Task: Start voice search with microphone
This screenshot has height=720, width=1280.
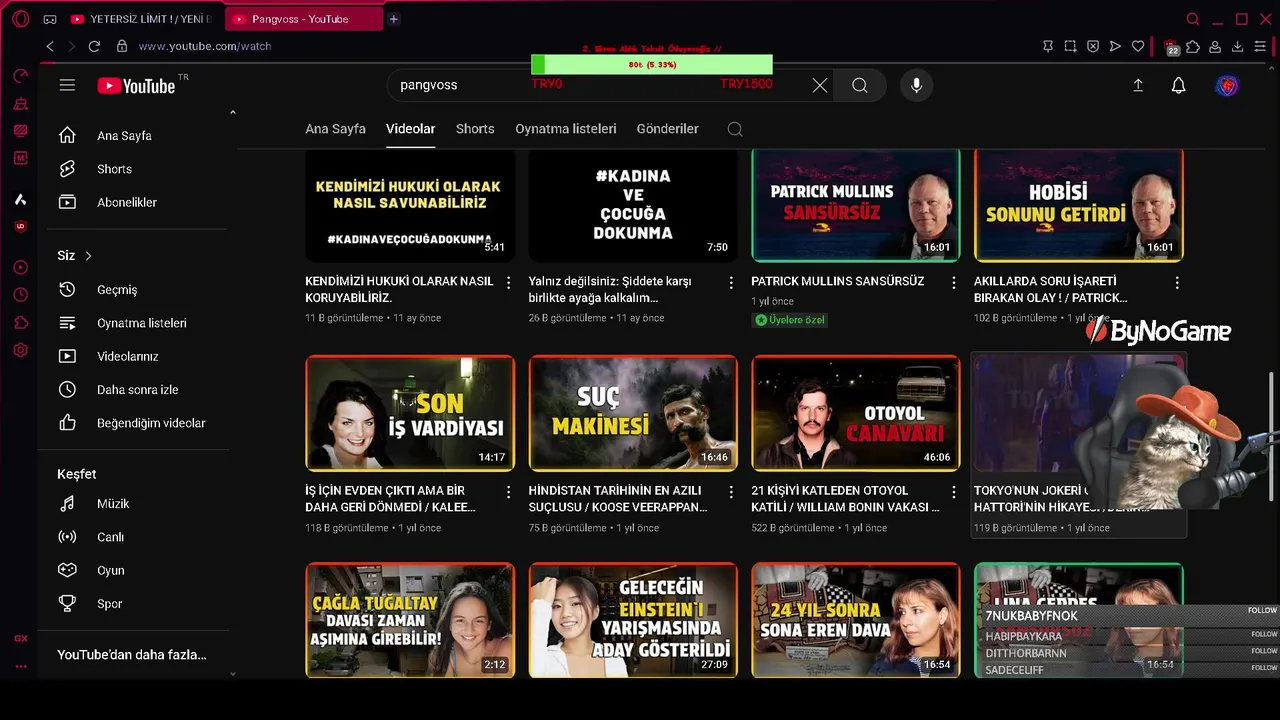Action: [916, 86]
